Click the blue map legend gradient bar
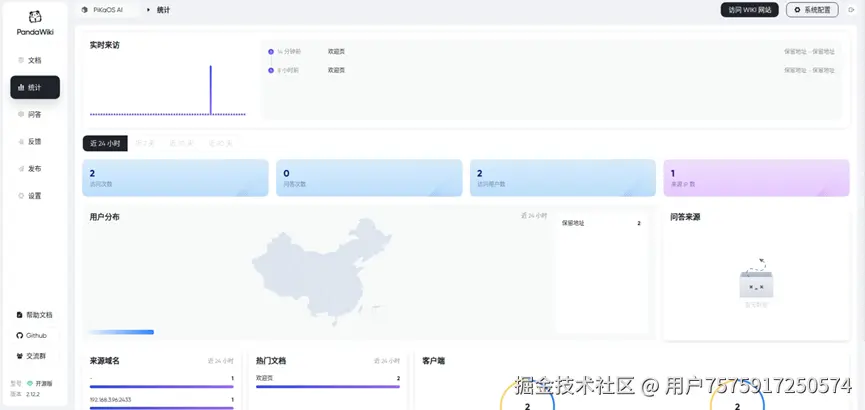Screen dimensions: 865x410 pyautogui.click(x=121, y=332)
